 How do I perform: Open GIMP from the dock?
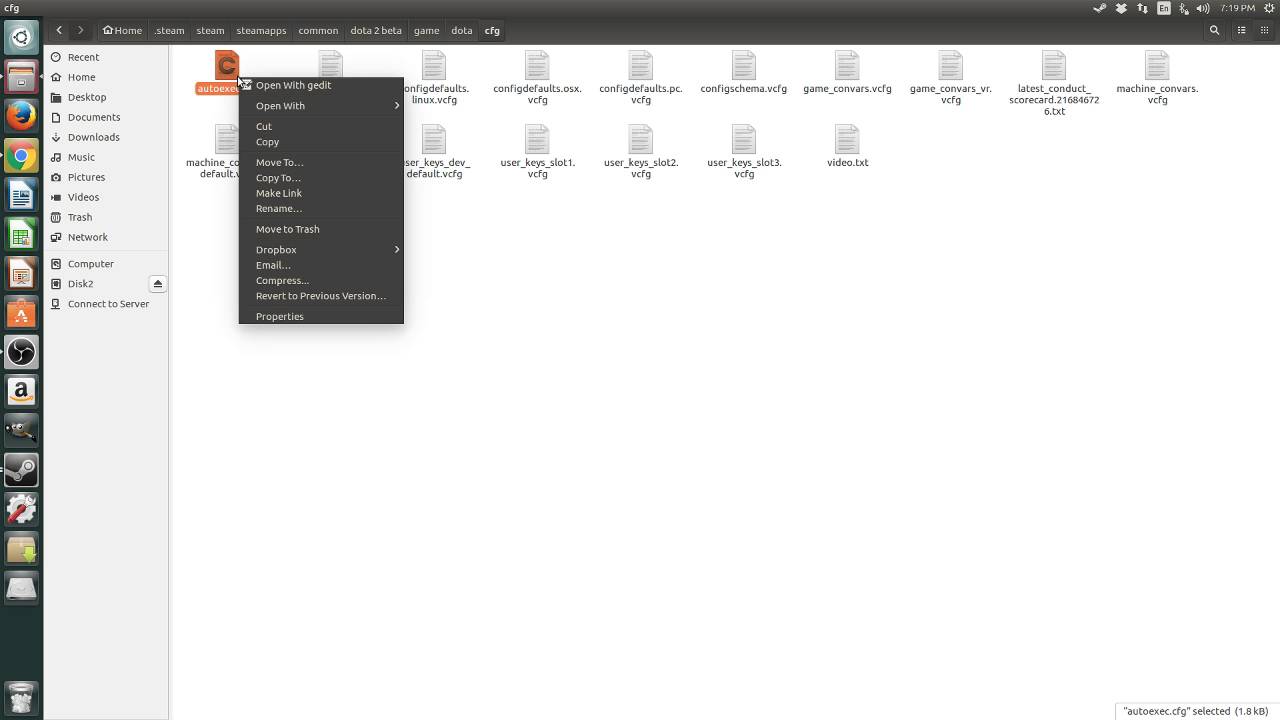[21, 431]
